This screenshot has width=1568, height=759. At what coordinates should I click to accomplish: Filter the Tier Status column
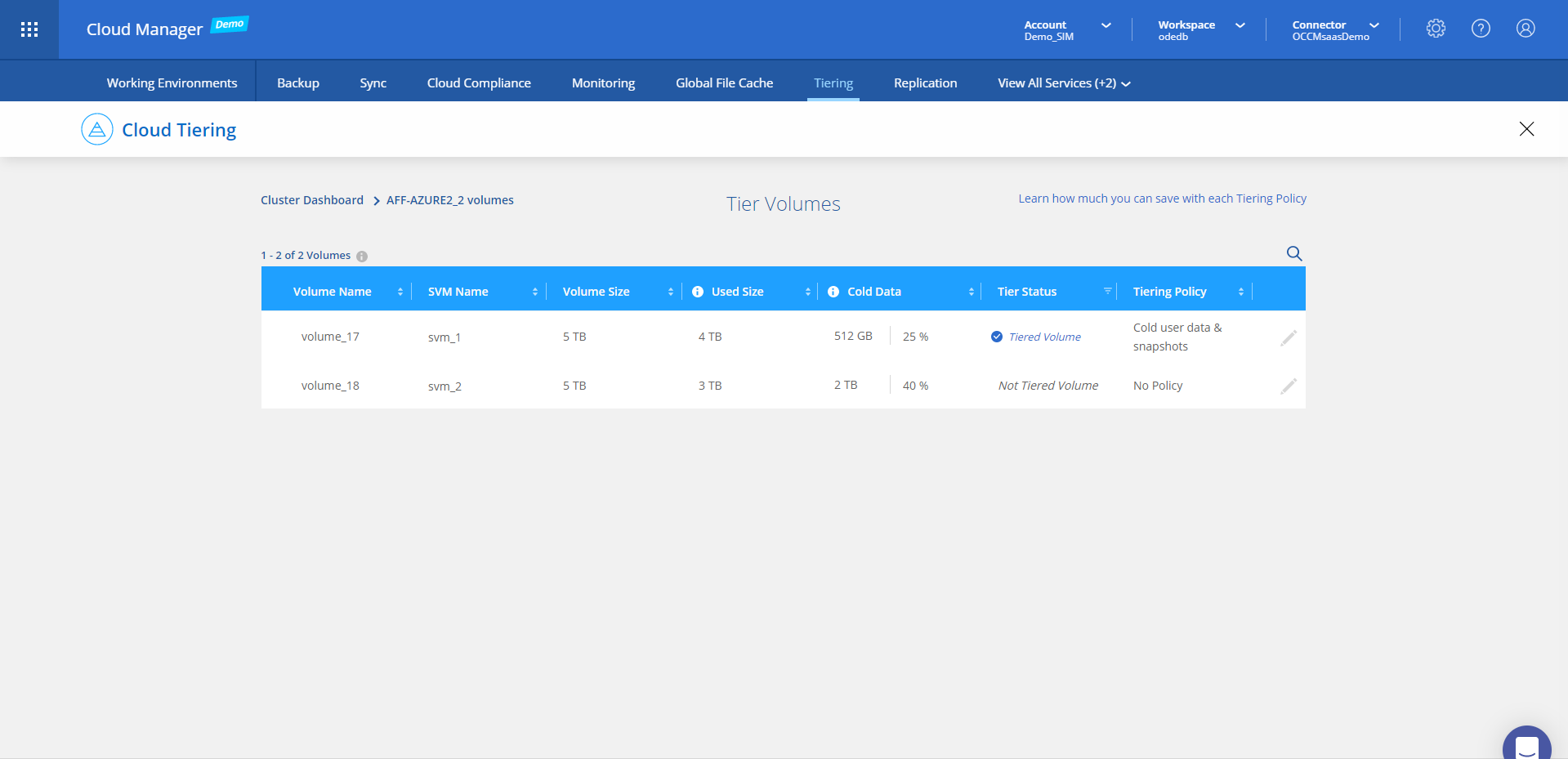1107,292
